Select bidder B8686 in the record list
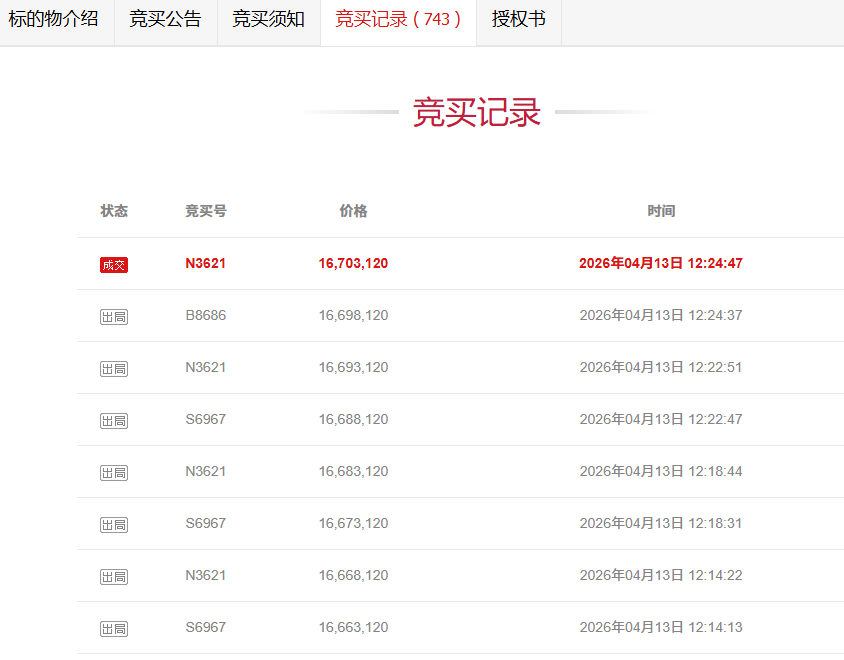The image size is (844, 660). [x=206, y=315]
